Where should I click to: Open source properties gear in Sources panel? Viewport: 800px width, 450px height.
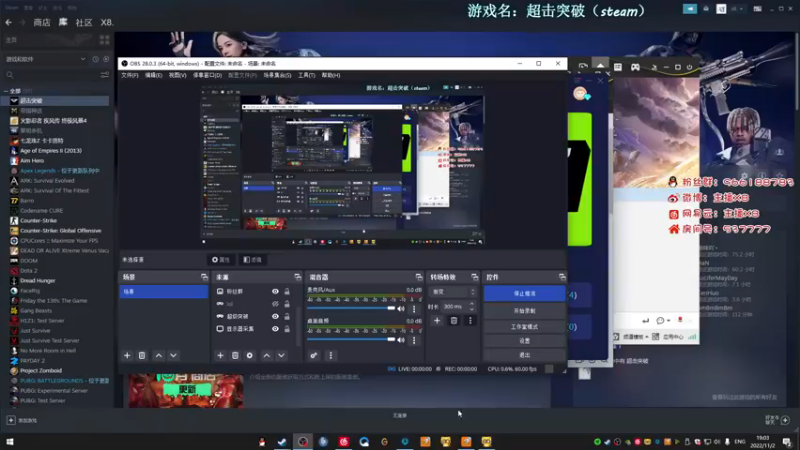click(249, 355)
